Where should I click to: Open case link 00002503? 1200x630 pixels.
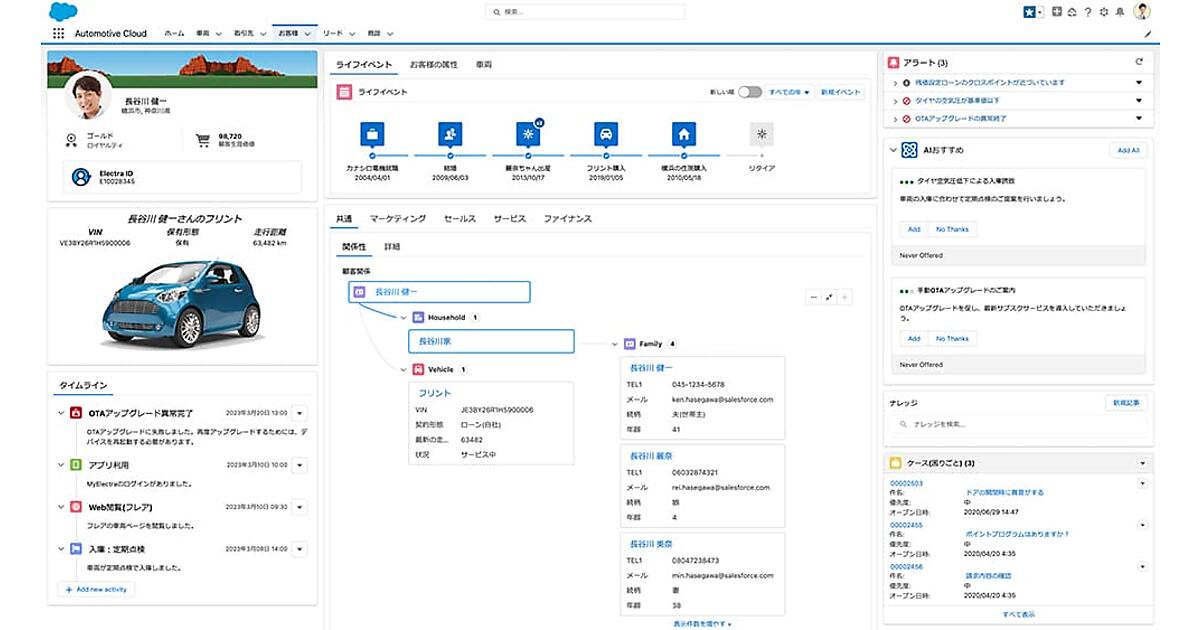(906, 483)
